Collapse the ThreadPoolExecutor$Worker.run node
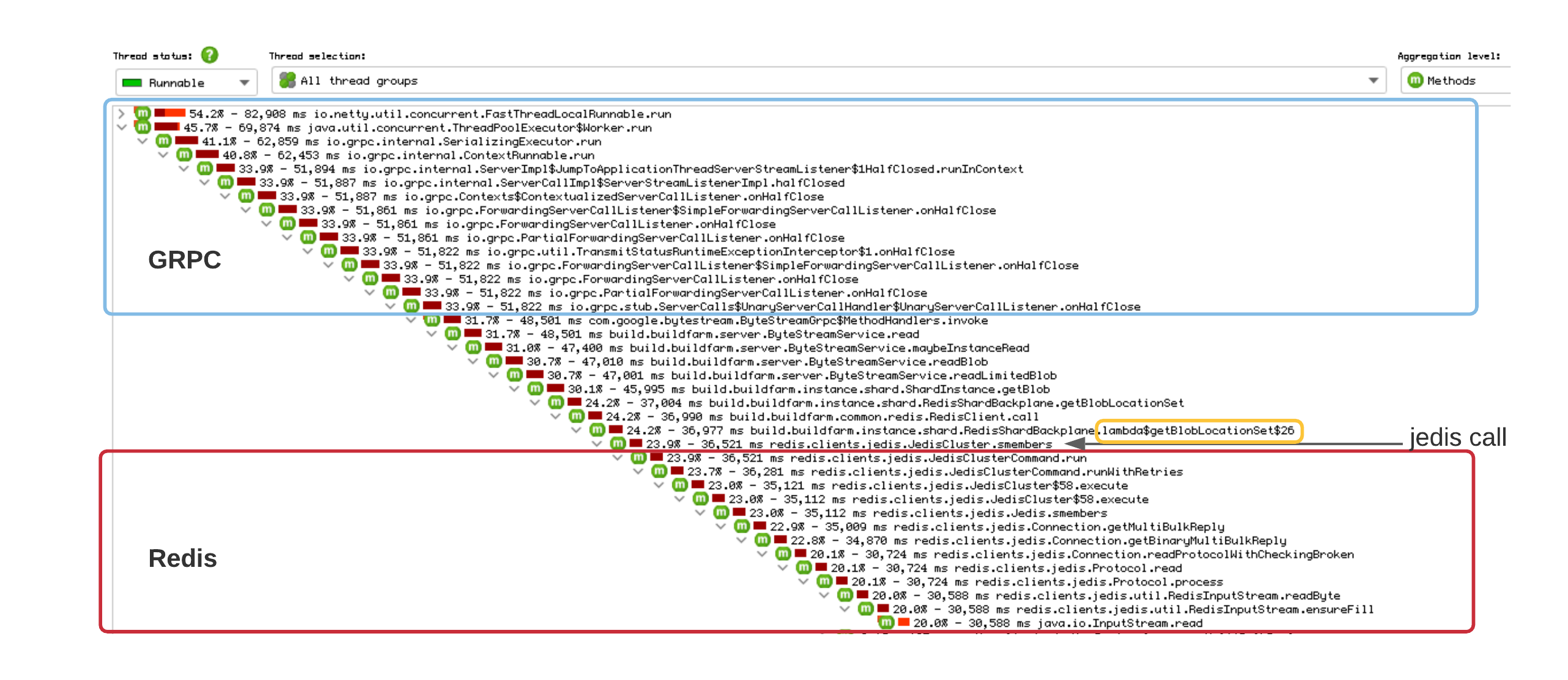Screen dimensions: 1568x680 (122, 128)
